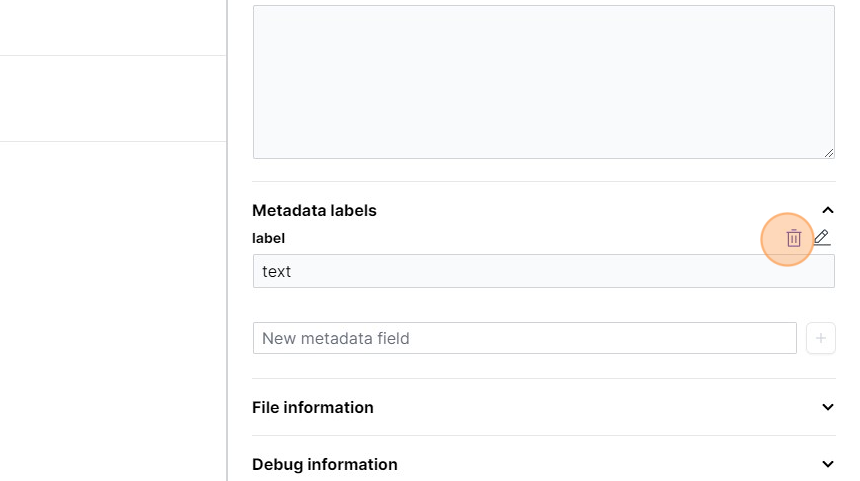Delete the label metadata with trash icon
This screenshot has height=481, width=860.
pyautogui.click(x=793, y=238)
